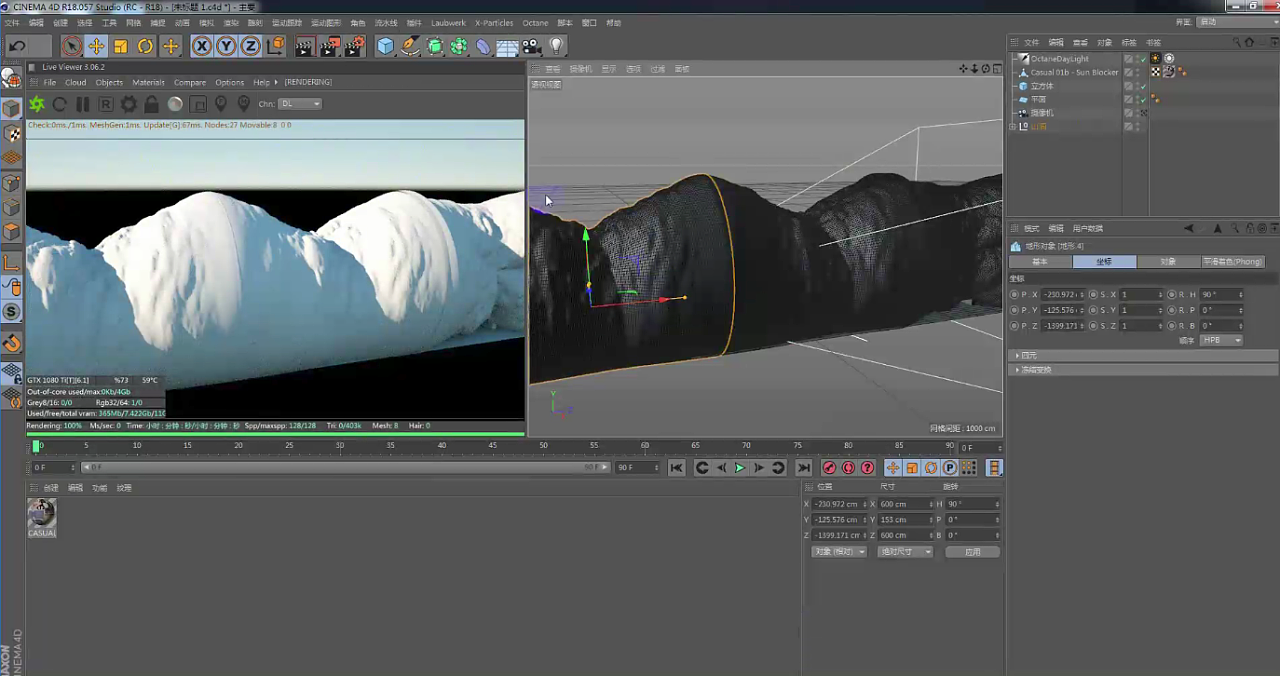The image size is (1280, 676).
Task: Click the 应用 apply button
Action: 972,552
